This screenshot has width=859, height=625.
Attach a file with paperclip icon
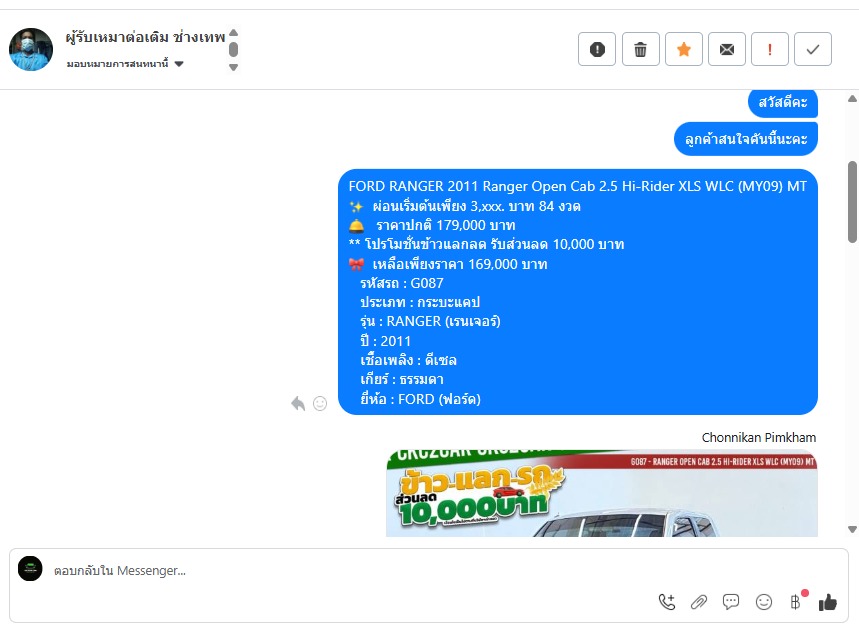[698, 602]
